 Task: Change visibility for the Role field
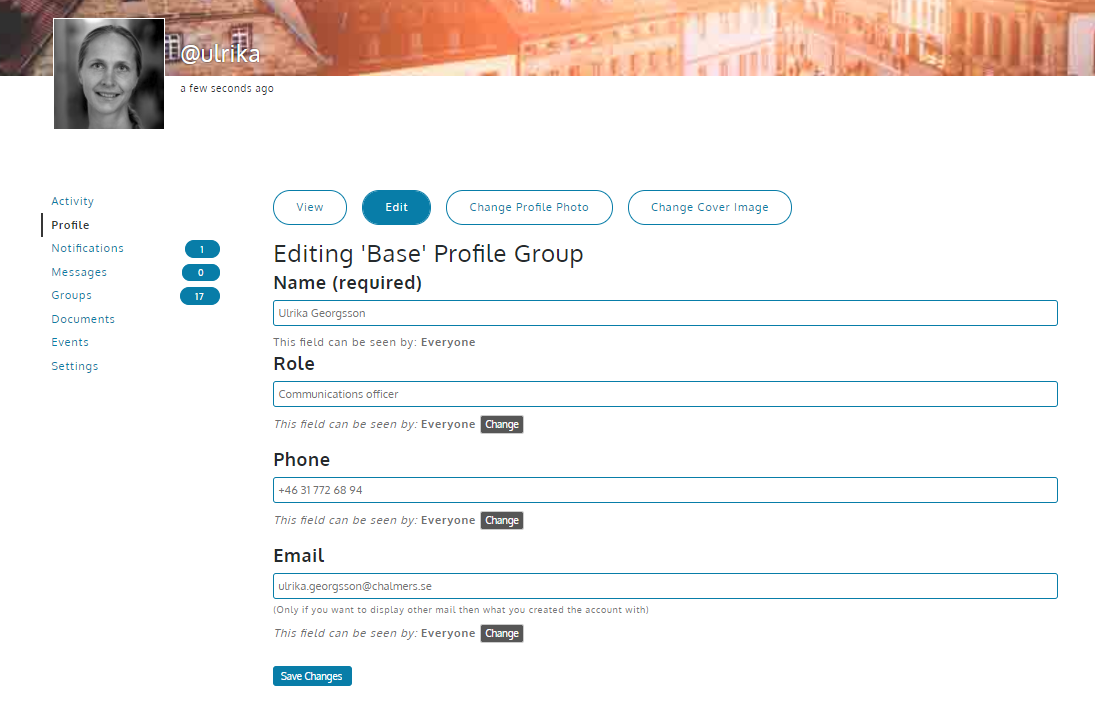click(x=501, y=425)
